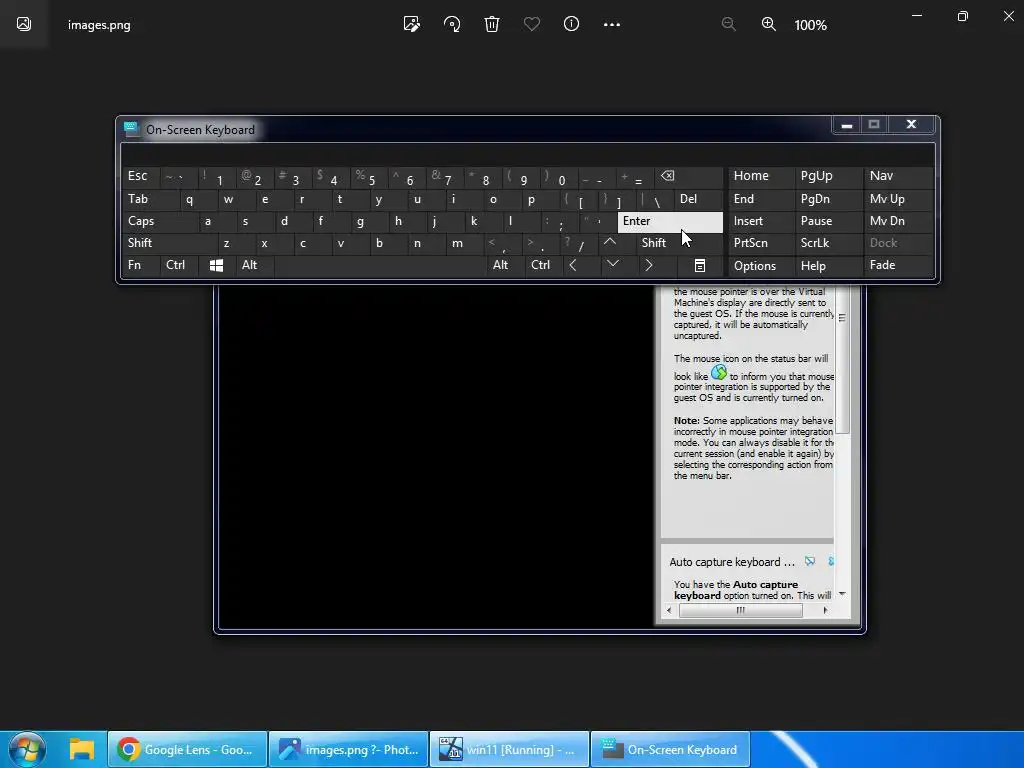Click the down arrow of the help panel scrollbar
The width and height of the screenshot is (1024, 768).
pyautogui.click(x=842, y=594)
